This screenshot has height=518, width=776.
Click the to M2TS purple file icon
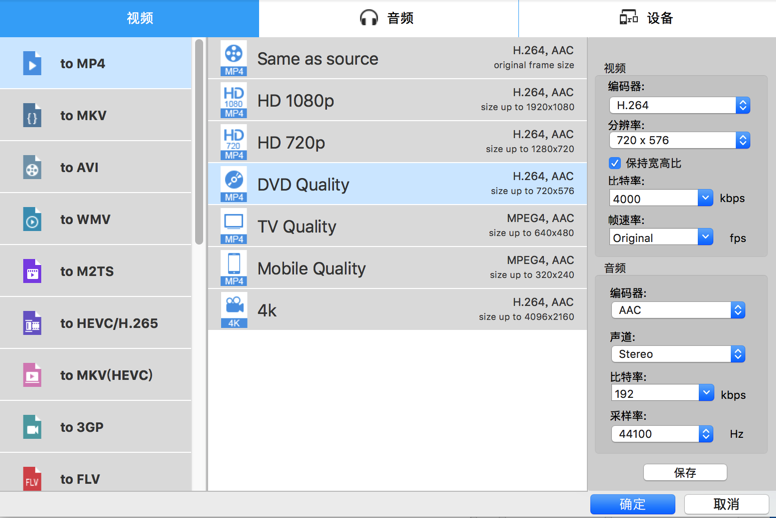(32, 271)
